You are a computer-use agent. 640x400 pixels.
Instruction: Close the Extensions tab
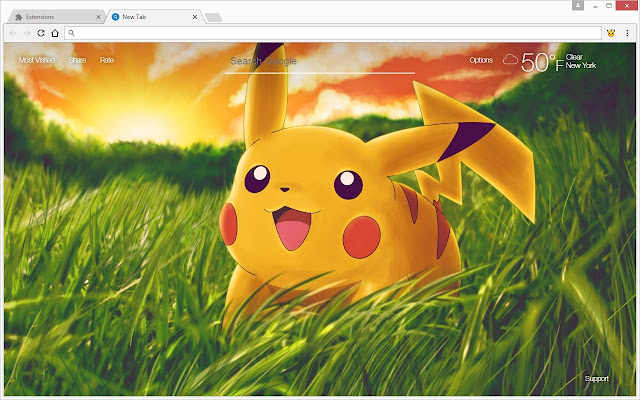[98, 17]
